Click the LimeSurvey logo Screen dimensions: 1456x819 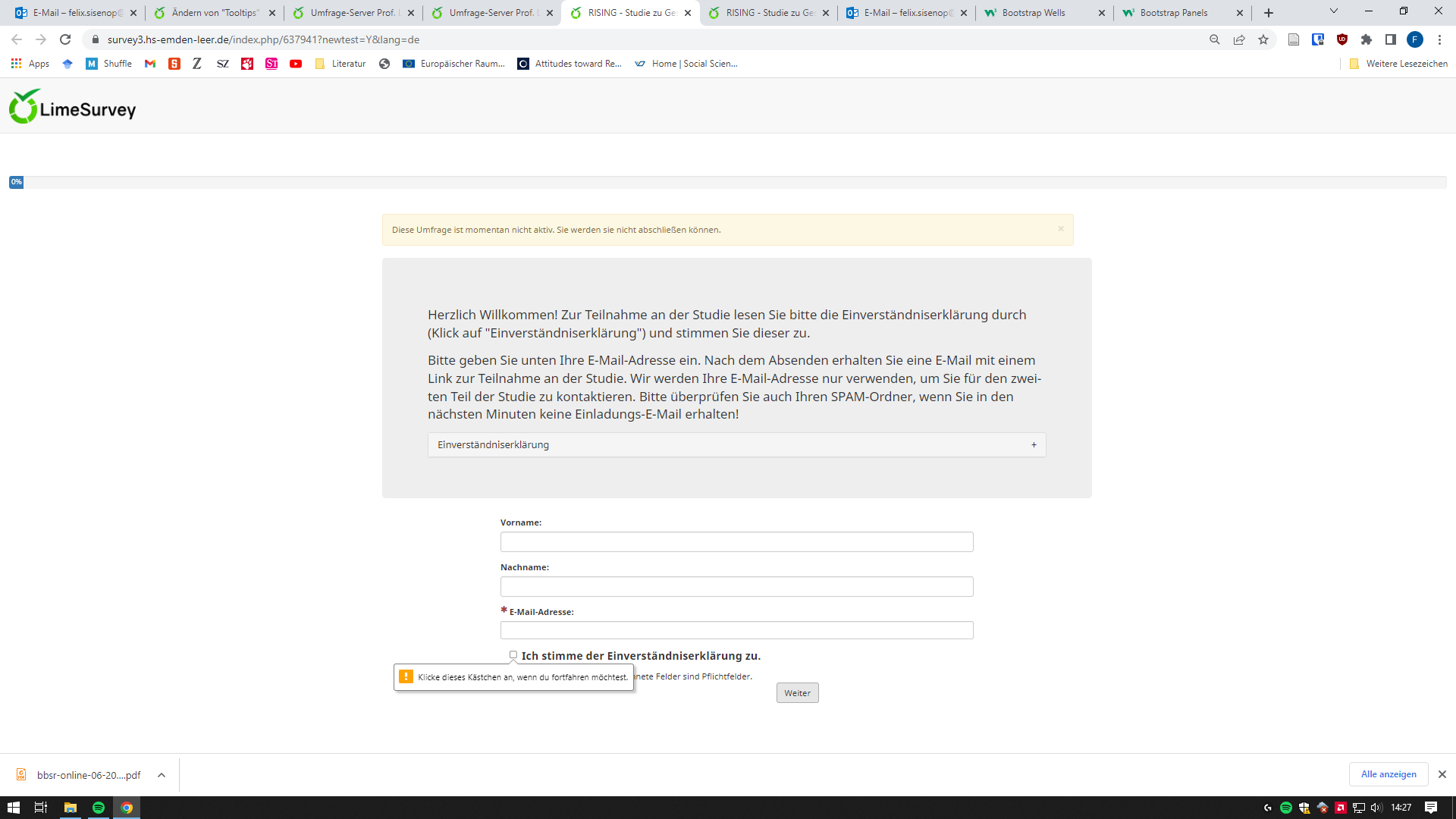pyautogui.click(x=72, y=107)
